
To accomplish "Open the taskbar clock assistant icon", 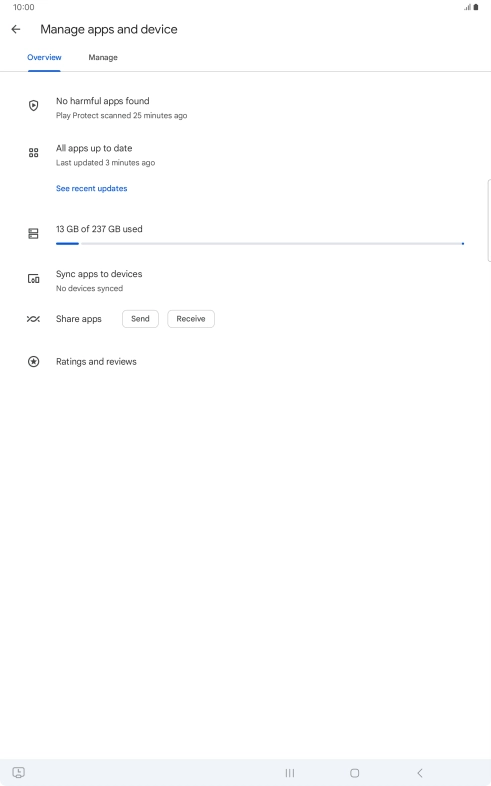I will click(19, 772).
